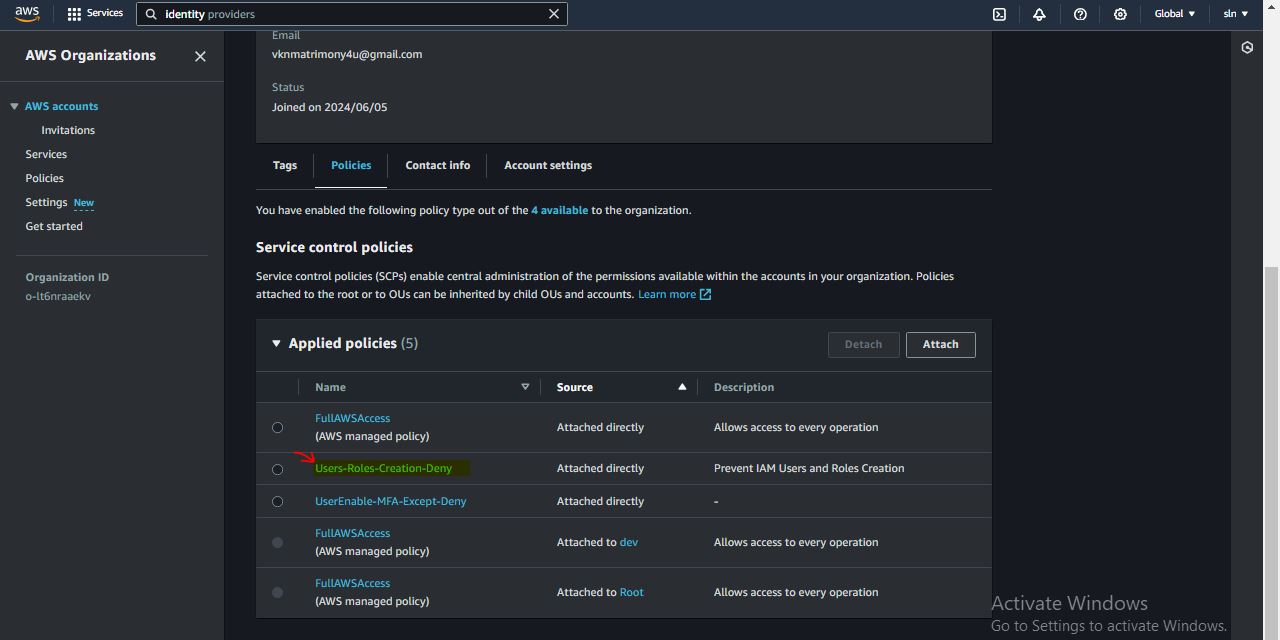Open the settings gear icon
1280x640 pixels.
(1120, 14)
